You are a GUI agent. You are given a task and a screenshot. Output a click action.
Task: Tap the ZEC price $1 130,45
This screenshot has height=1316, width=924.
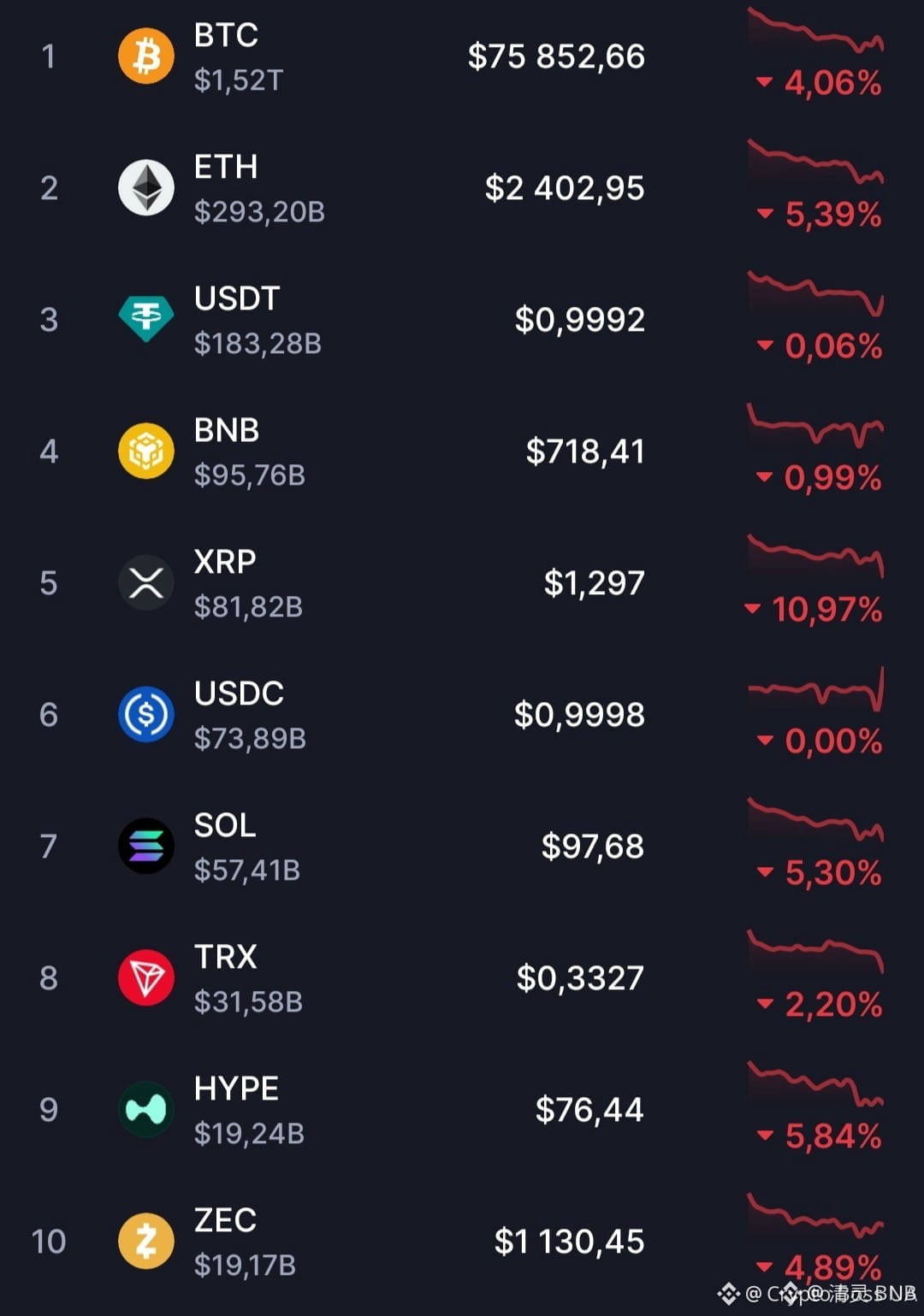[569, 1242]
